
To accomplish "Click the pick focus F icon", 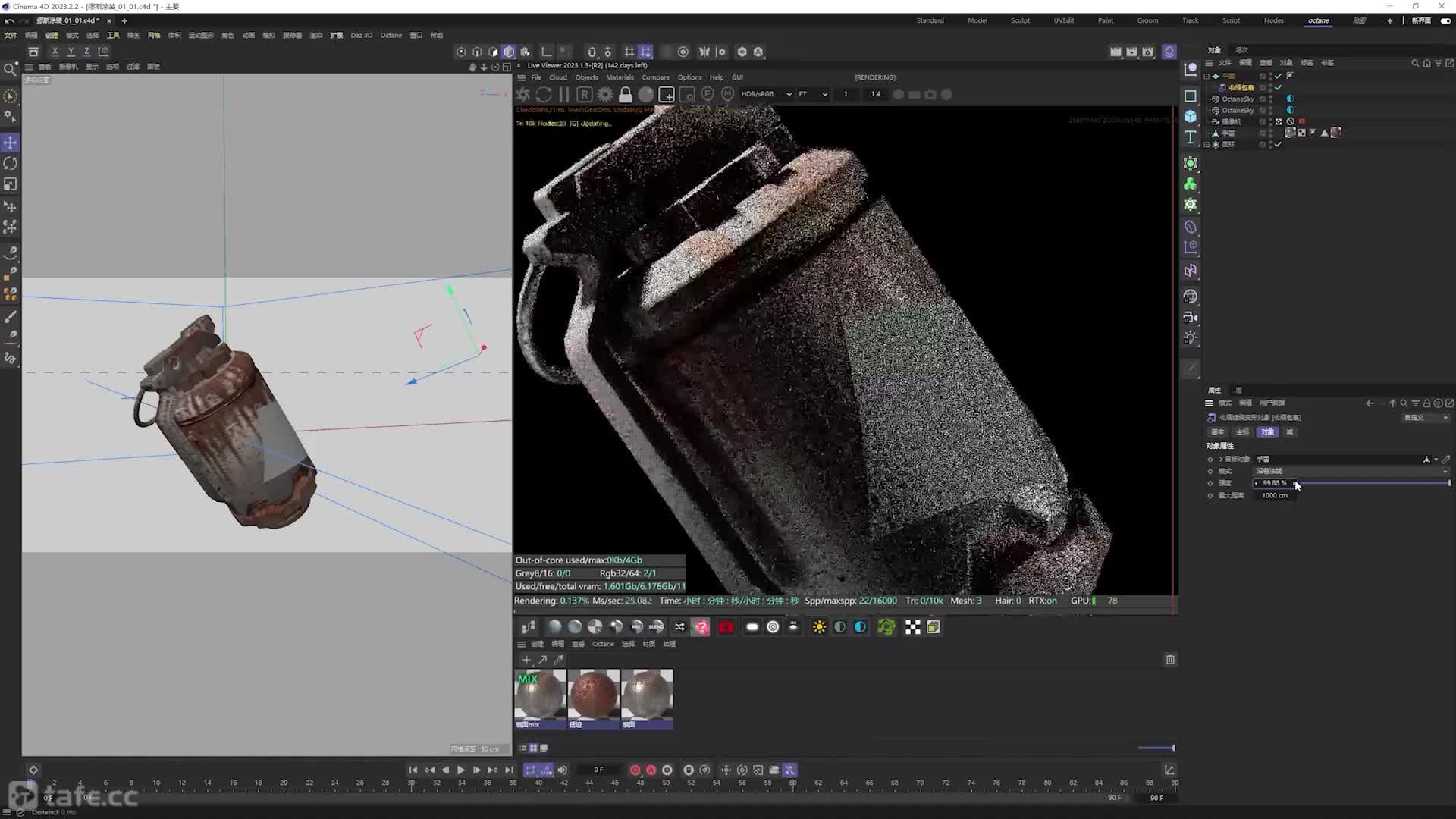I will pyautogui.click(x=708, y=94).
